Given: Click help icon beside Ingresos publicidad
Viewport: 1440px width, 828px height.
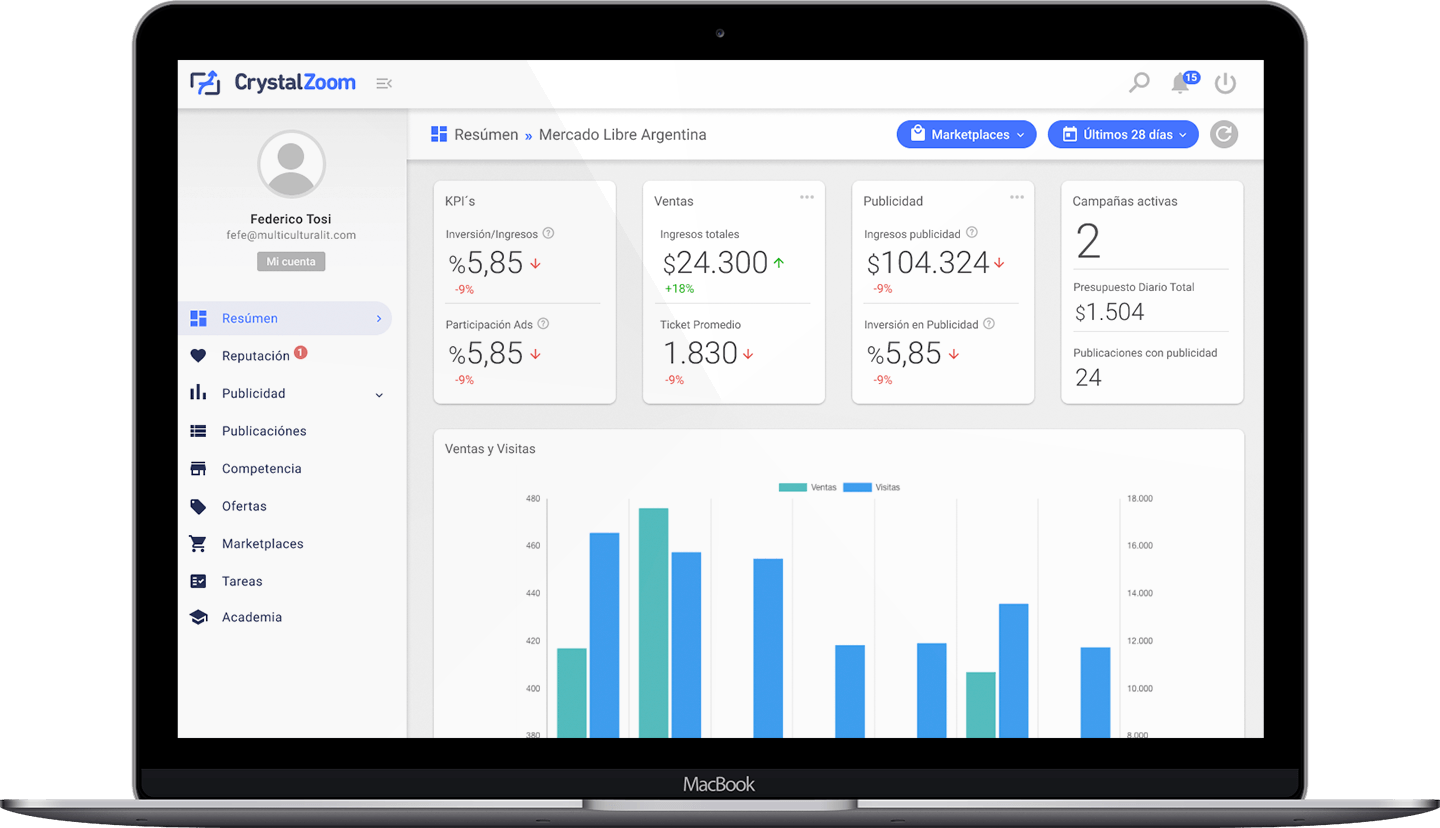Looking at the screenshot, I should [x=971, y=233].
